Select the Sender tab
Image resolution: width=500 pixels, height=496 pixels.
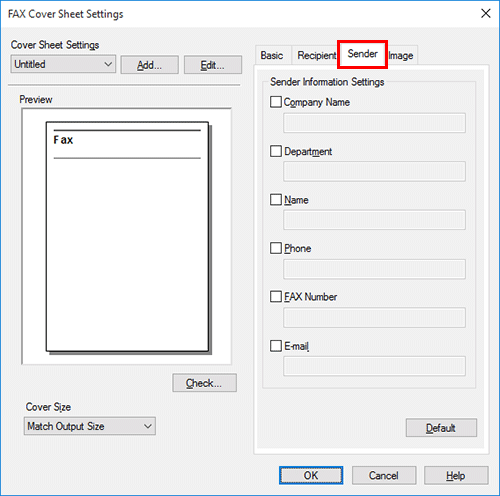pyautogui.click(x=362, y=54)
